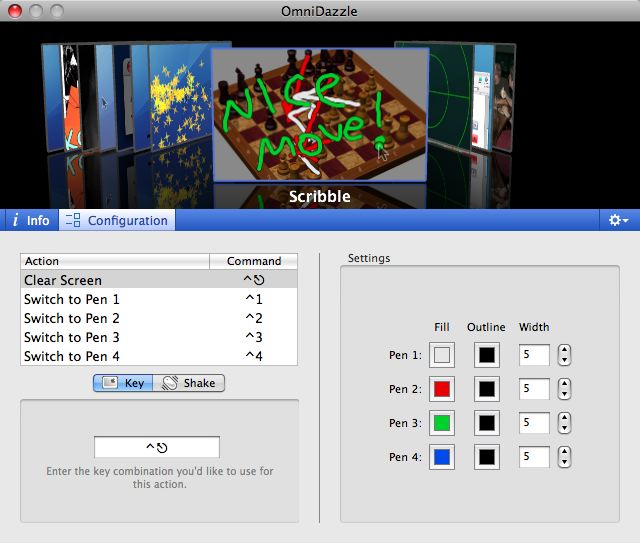Open the gear action menu
The image size is (640, 543).
[x=618, y=220]
